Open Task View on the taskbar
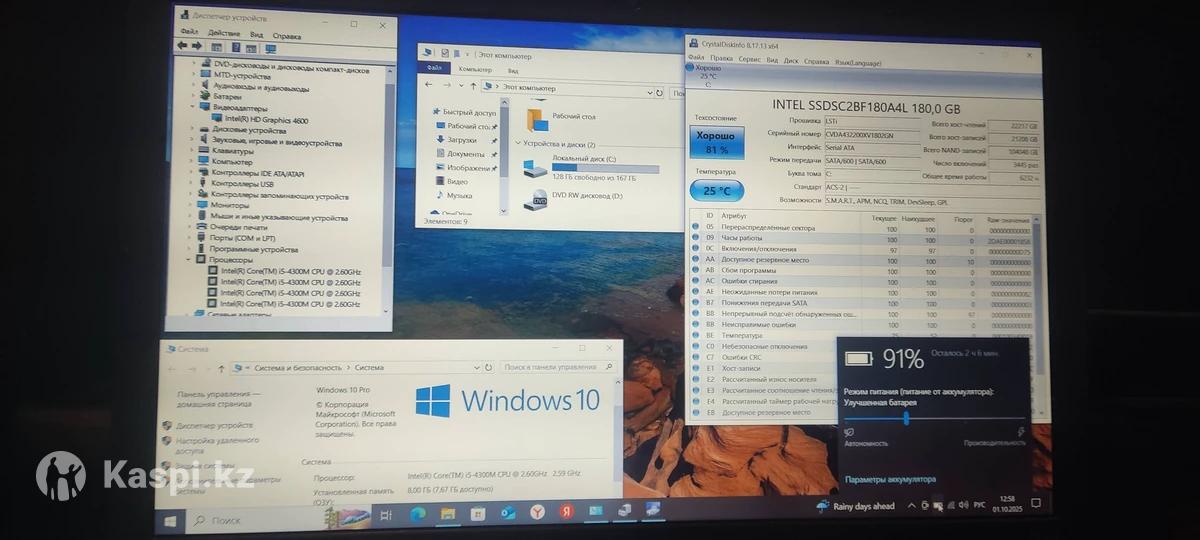 (x=386, y=514)
